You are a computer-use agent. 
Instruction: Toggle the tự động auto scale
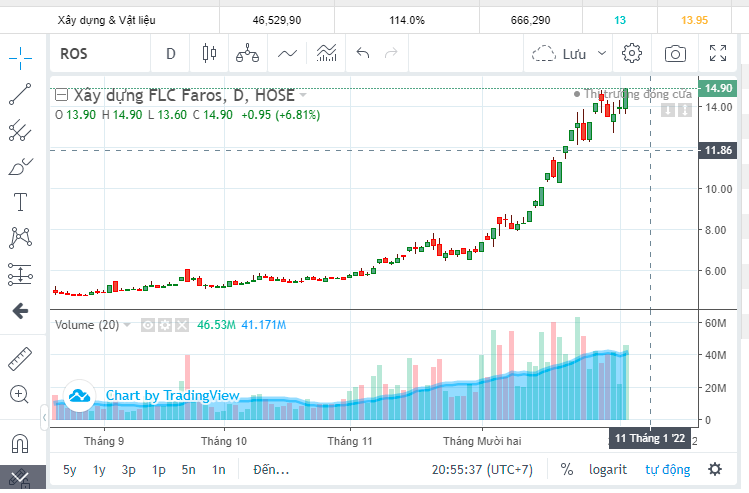[667, 470]
